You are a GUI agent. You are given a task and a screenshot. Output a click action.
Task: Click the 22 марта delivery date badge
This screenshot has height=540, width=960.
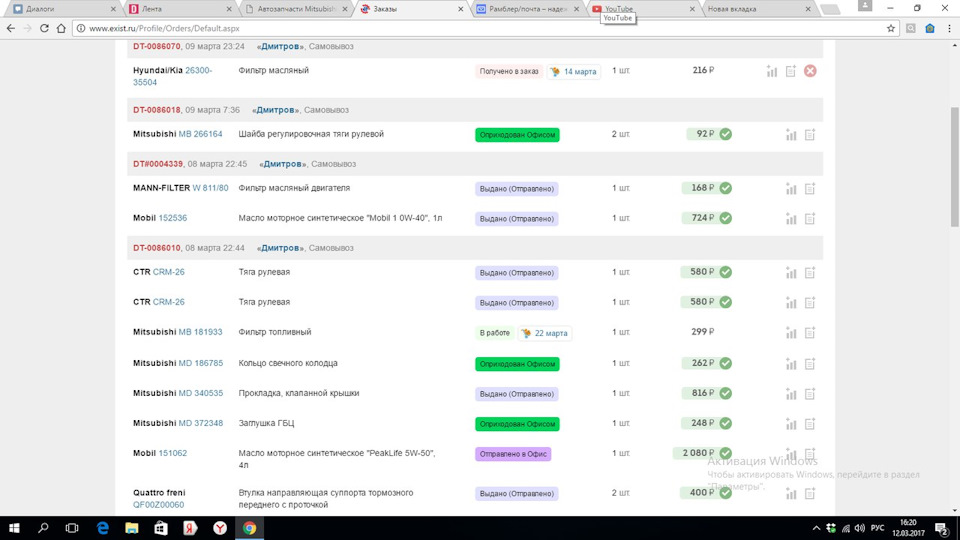[544, 333]
